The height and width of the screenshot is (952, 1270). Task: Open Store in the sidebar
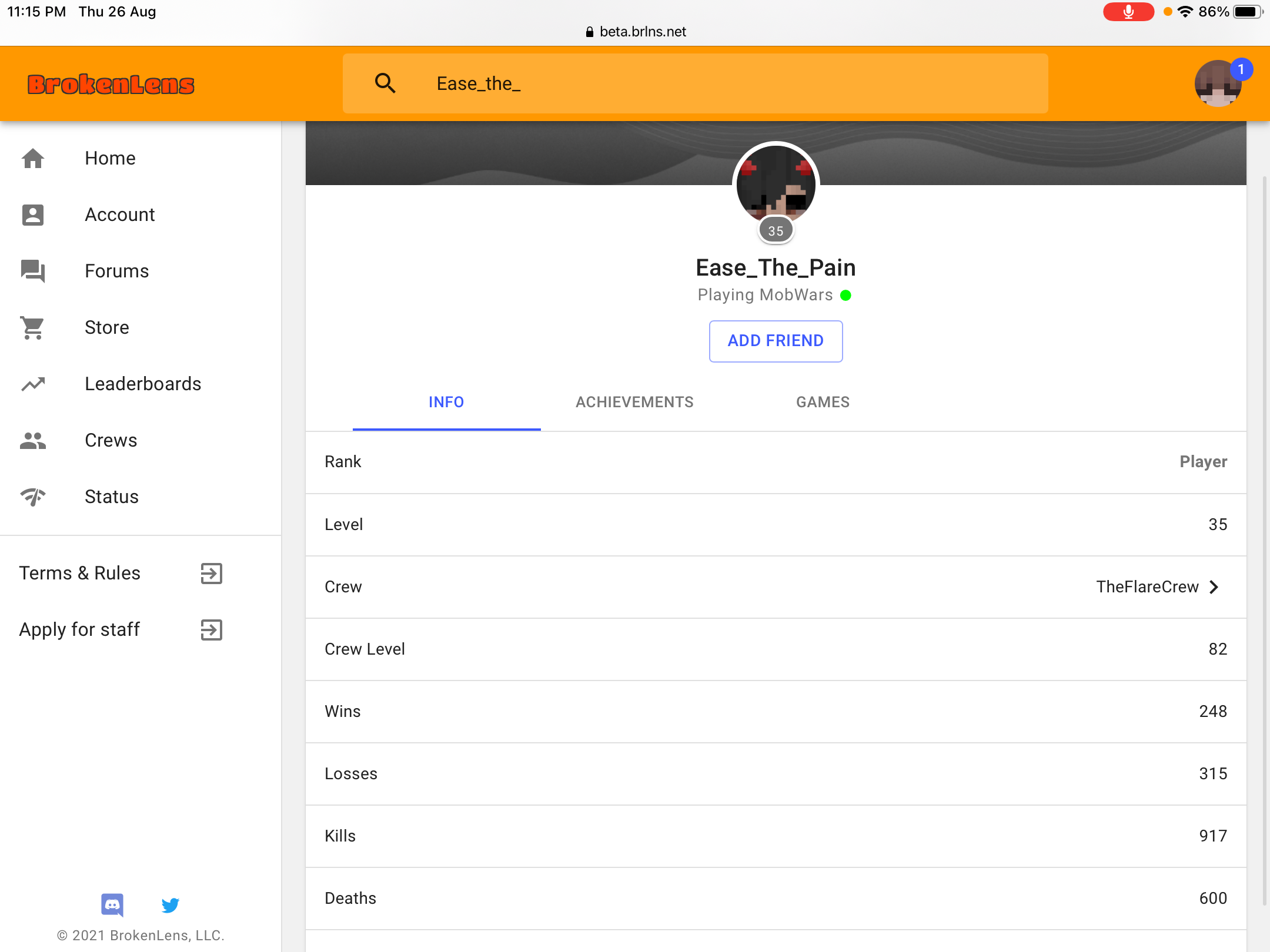point(141,327)
